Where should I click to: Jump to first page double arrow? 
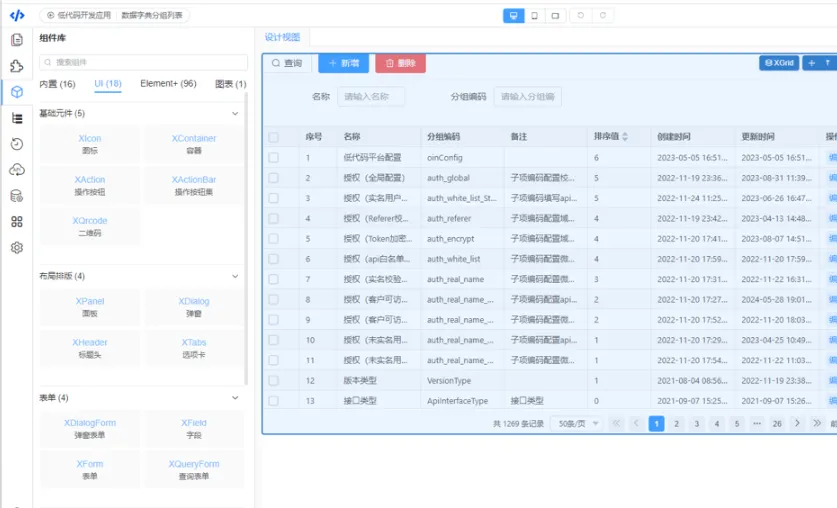616,423
